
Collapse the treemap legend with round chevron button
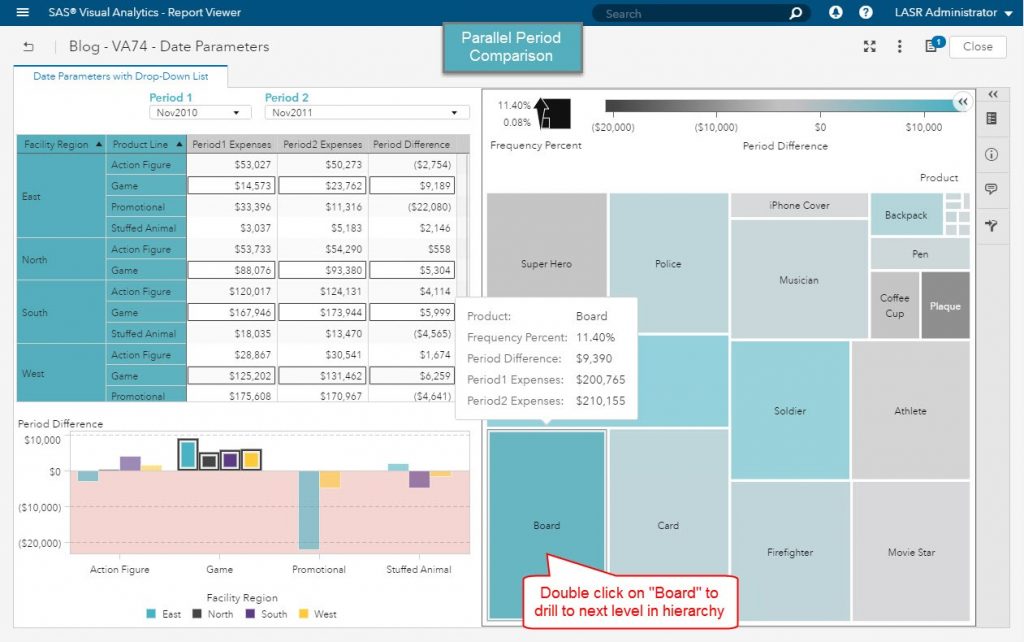pos(962,101)
